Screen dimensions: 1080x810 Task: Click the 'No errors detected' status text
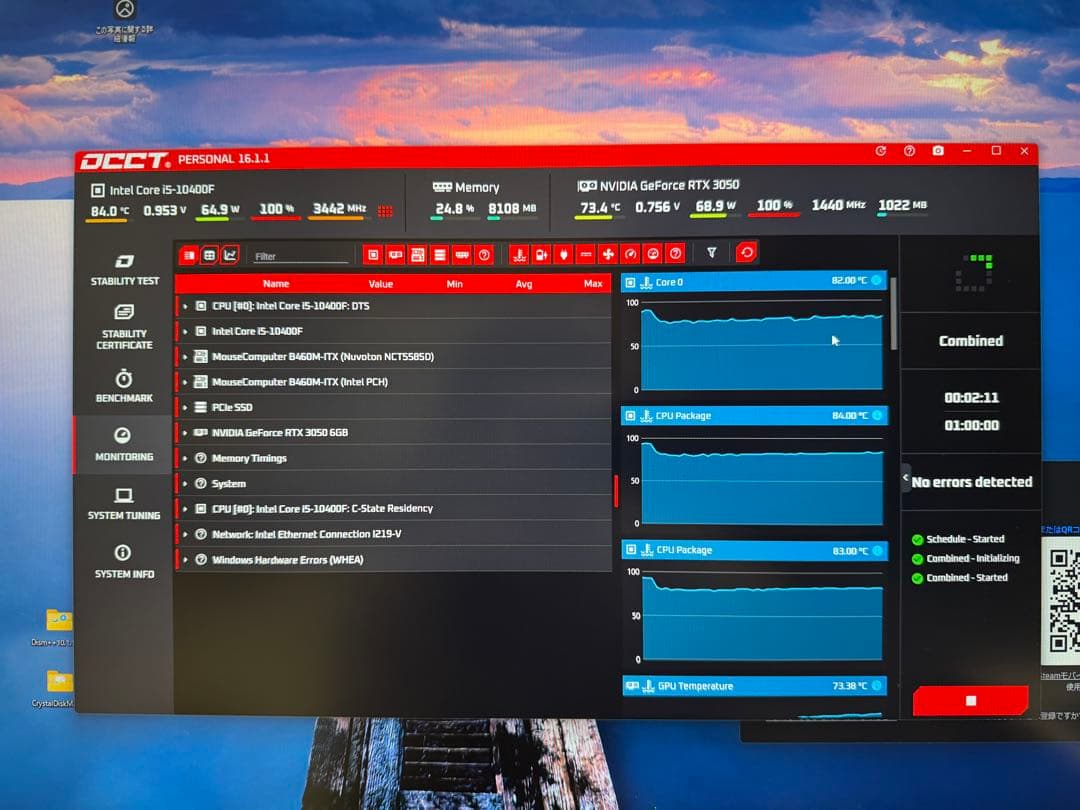[x=971, y=482]
